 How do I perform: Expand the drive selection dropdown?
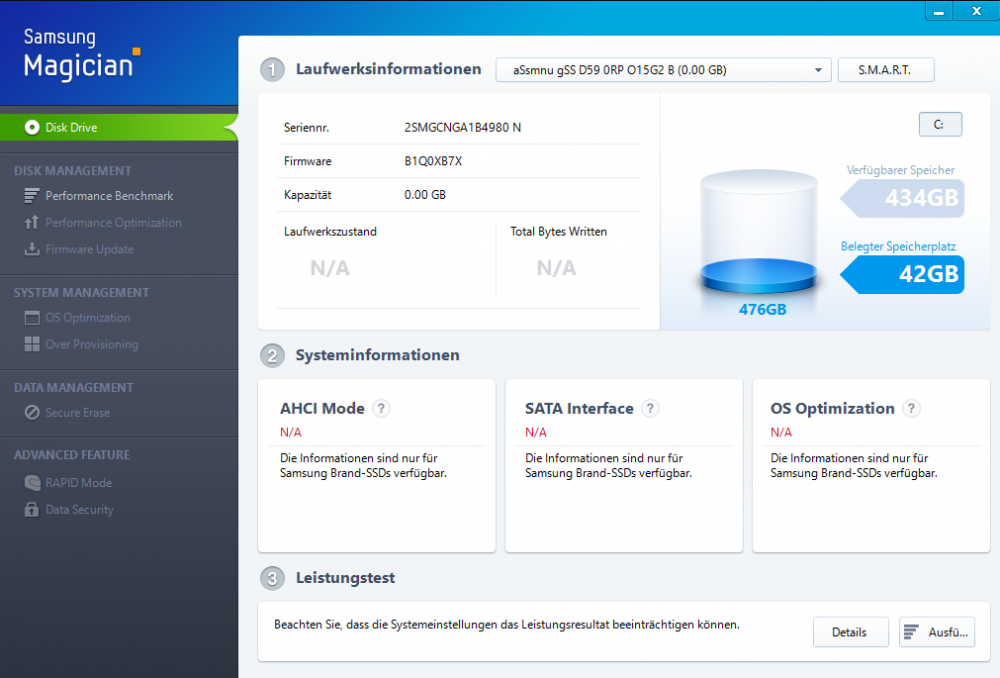[x=818, y=70]
